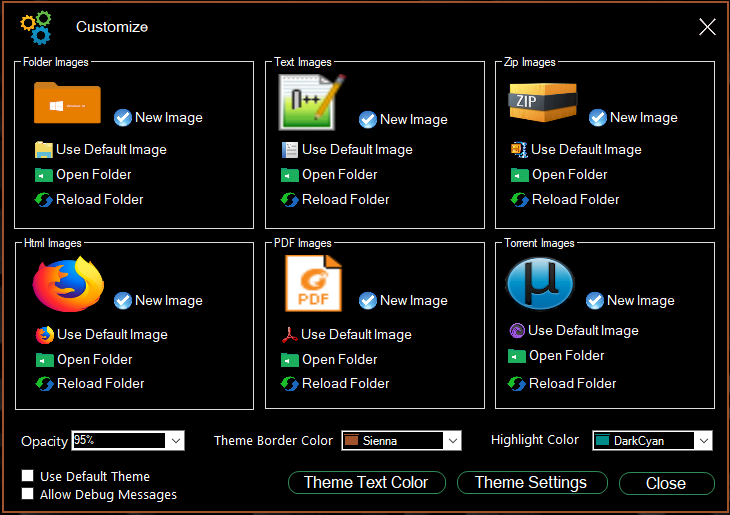Open the Highlight Color dropdown arrow

703,440
